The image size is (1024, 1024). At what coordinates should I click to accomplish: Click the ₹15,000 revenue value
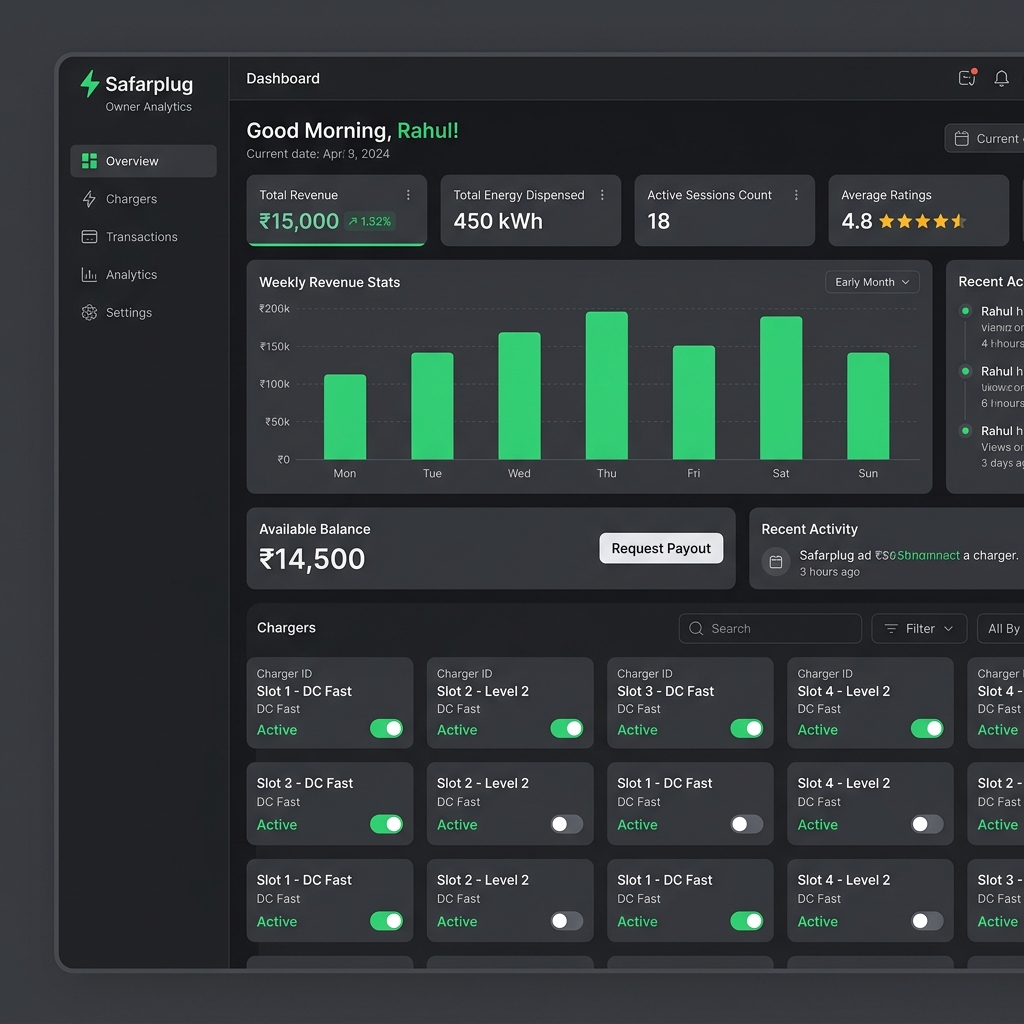(298, 221)
